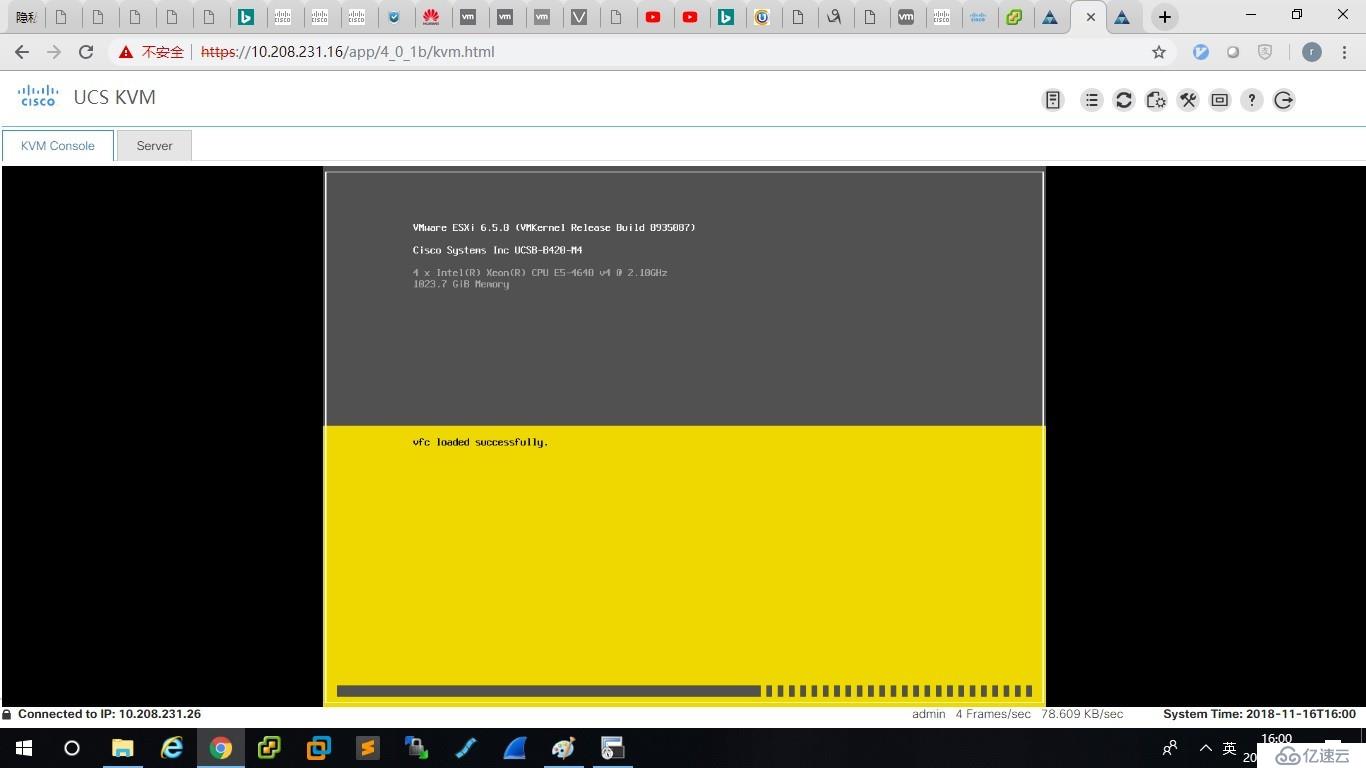Click the refresh arrows icon in the UCS KVM toolbar
Viewport: 1366px width, 768px height.
[x=1124, y=100]
